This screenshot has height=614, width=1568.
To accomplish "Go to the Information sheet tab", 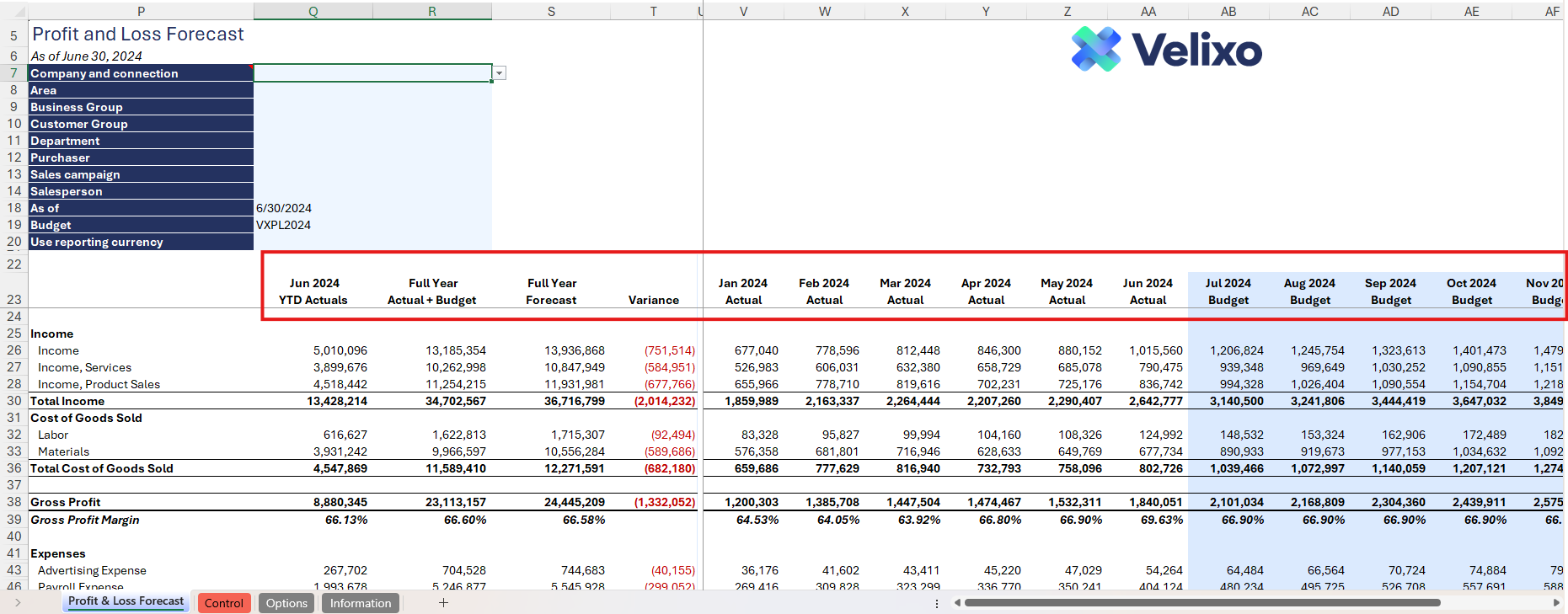I will coord(360,603).
